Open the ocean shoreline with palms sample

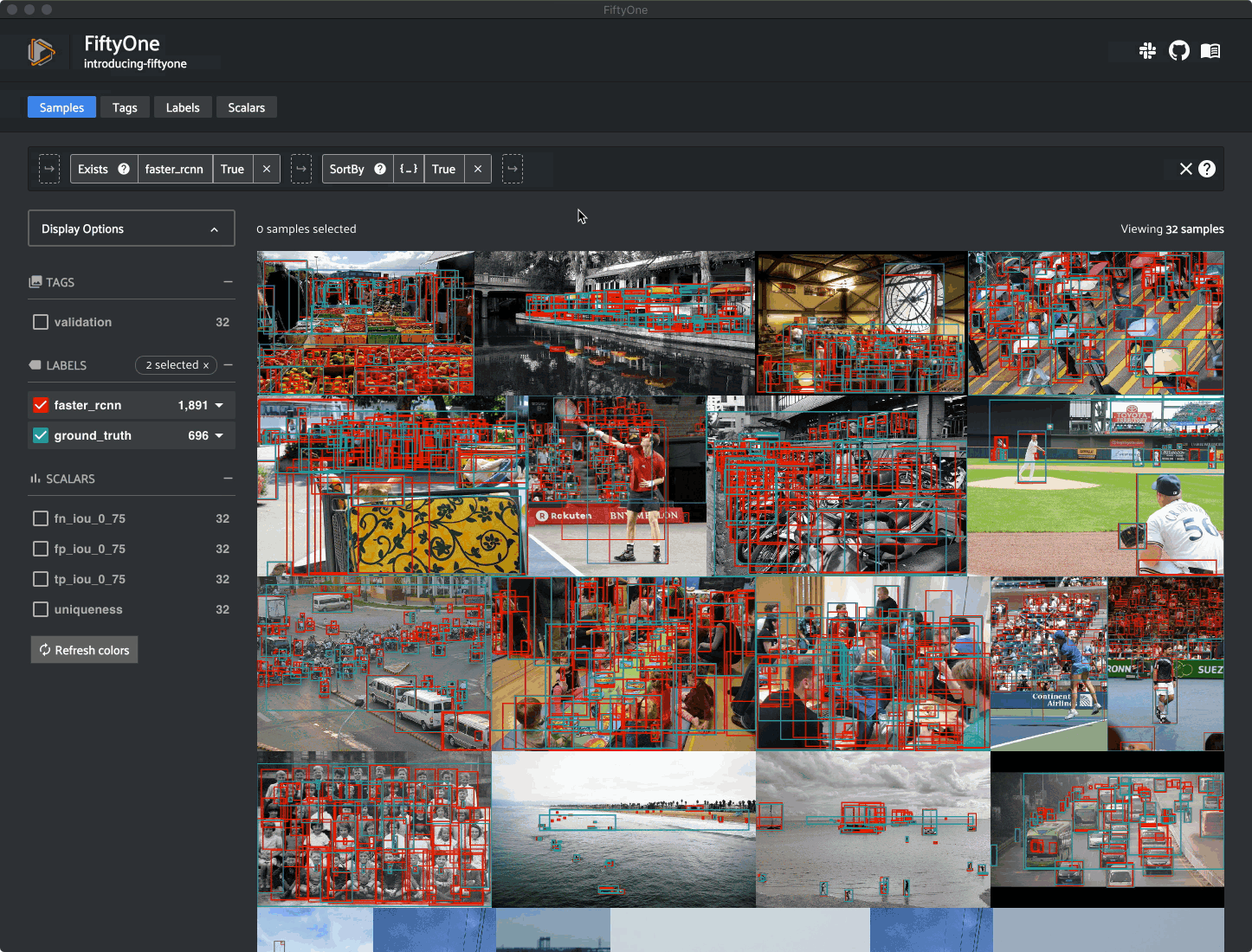(x=623, y=829)
